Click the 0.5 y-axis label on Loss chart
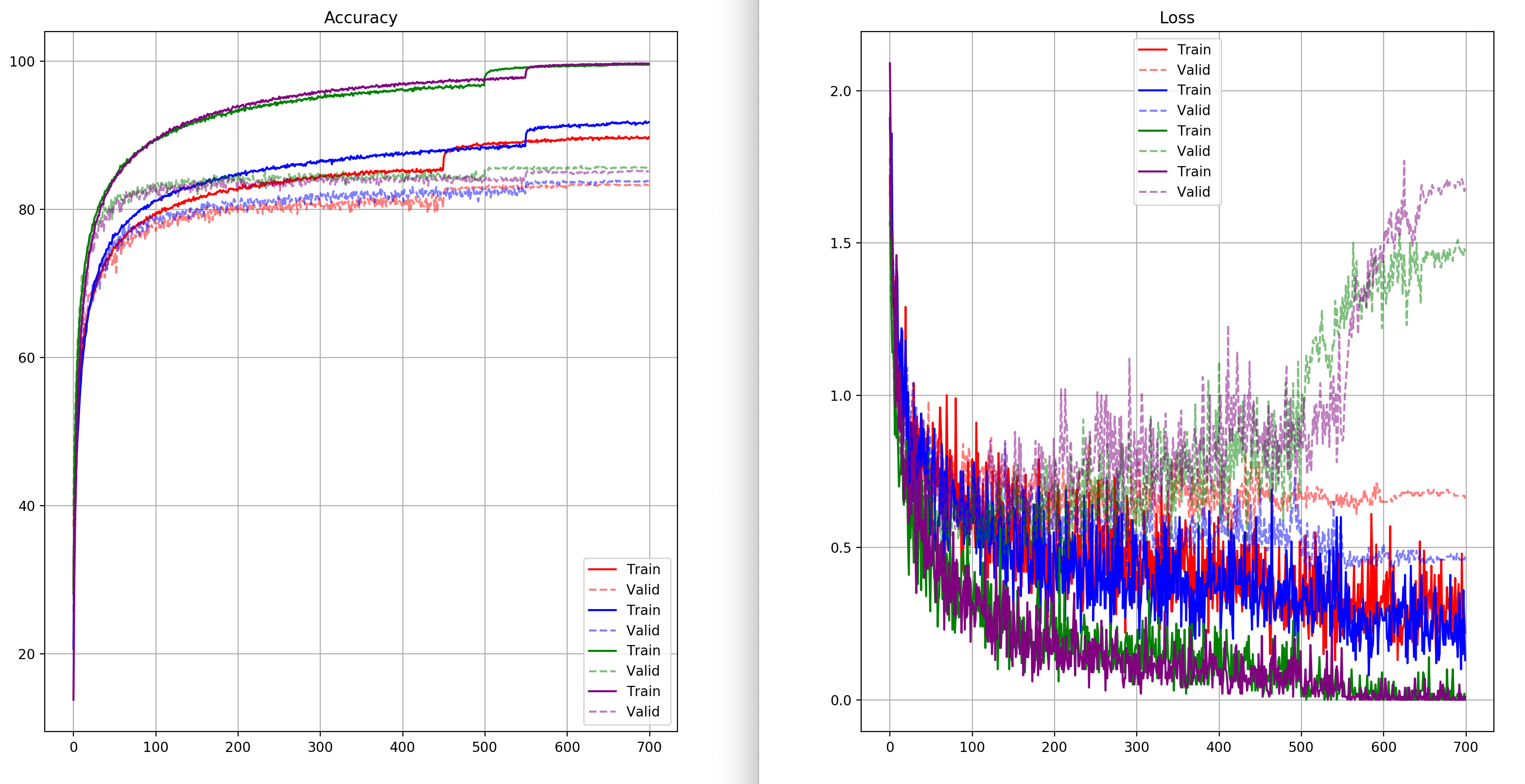The height and width of the screenshot is (784, 1525). pyautogui.click(x=840, y=548)
